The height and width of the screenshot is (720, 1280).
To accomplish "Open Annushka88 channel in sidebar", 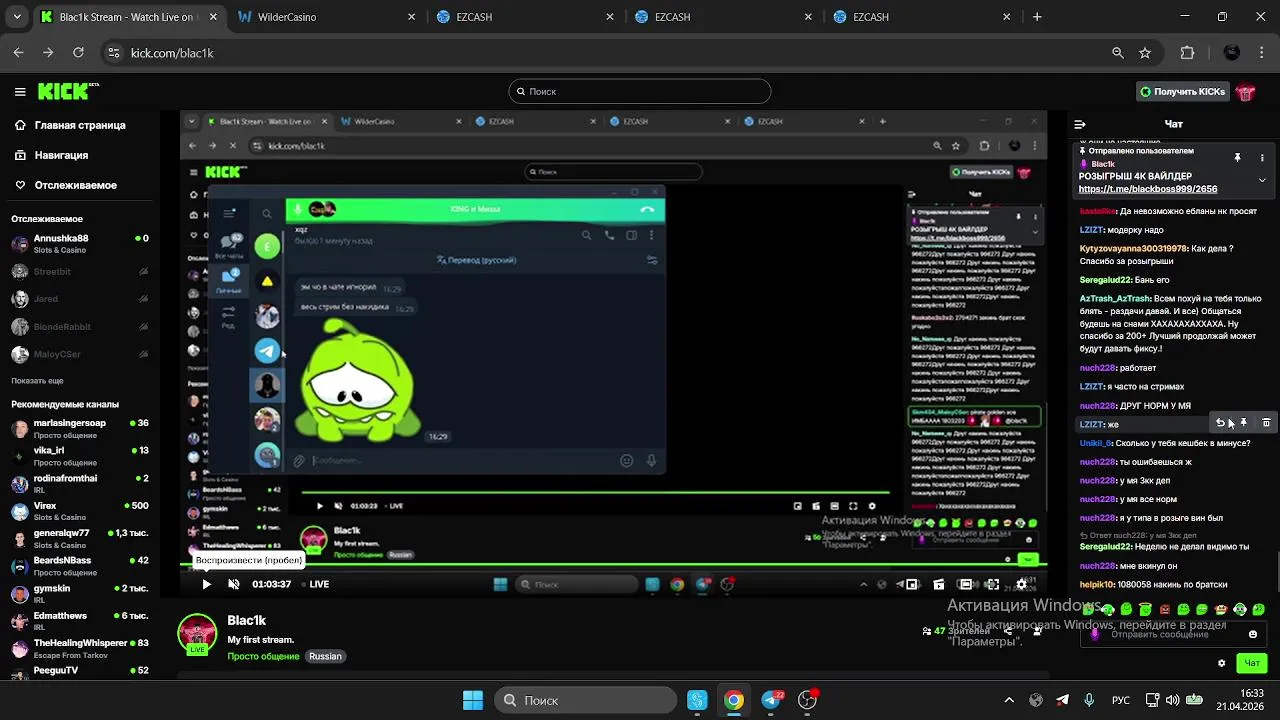I will (x=80, y=243).
